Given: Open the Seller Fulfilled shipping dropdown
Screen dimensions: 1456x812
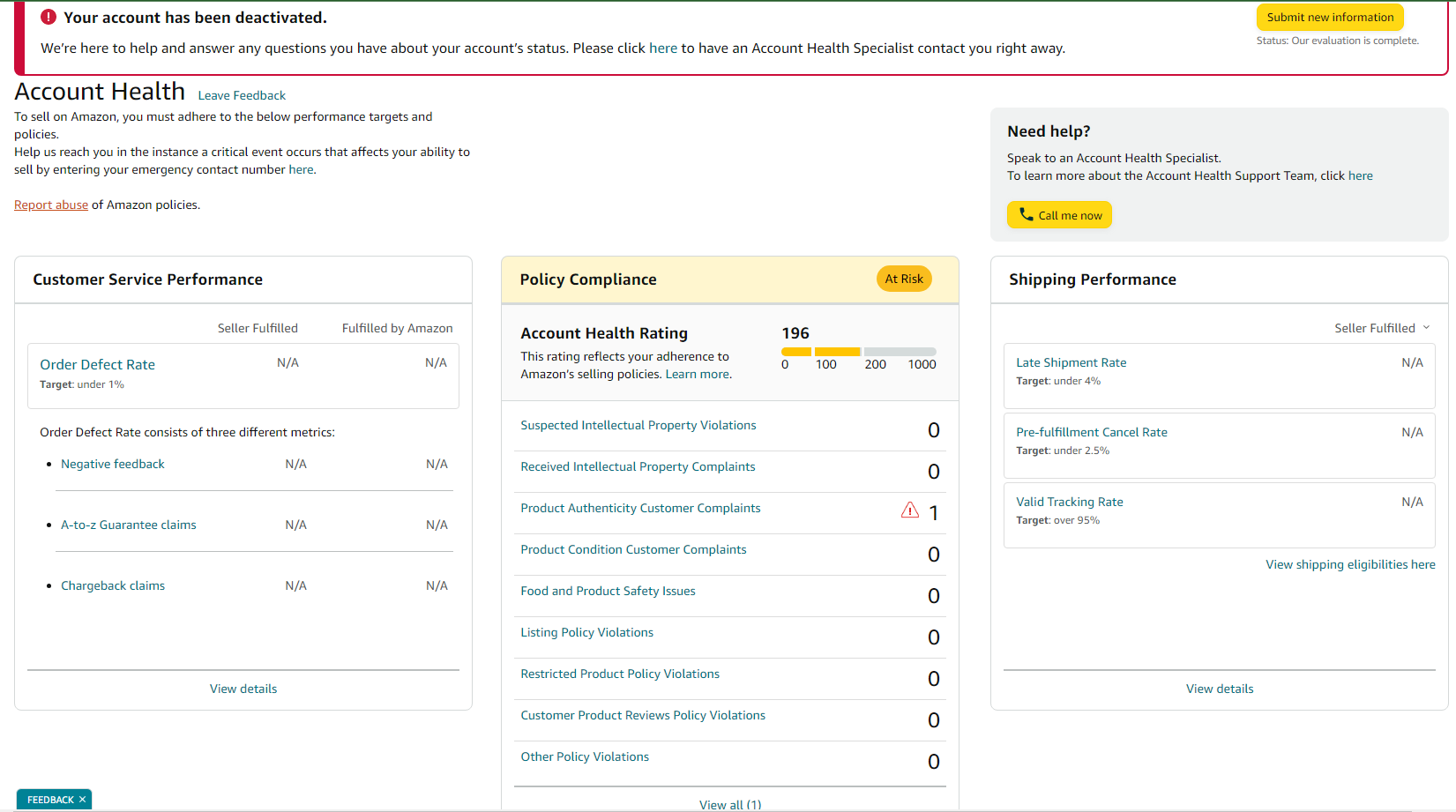Looking at the screenshot, I should click(x=1382, y=328).
